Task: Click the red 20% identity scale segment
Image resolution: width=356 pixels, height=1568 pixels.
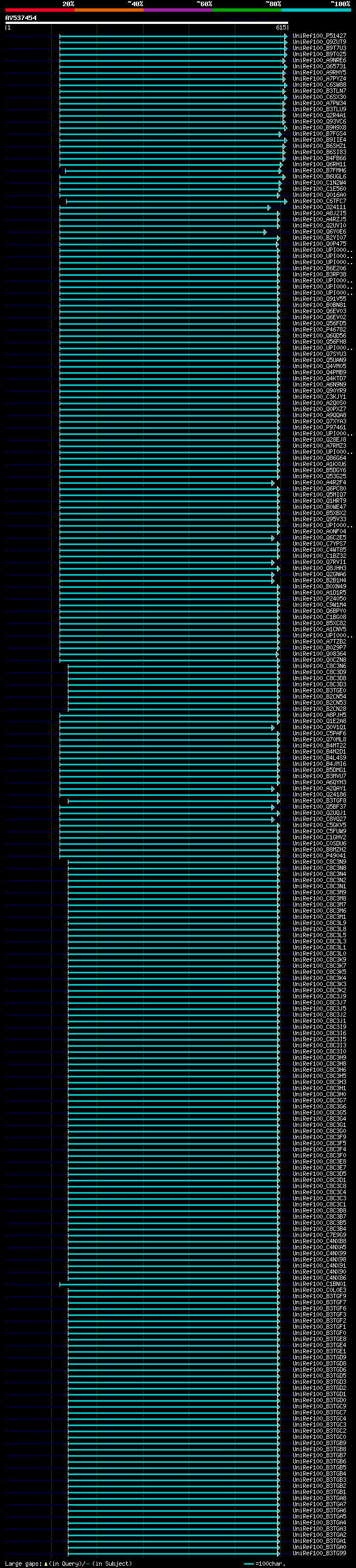Action: pos(39,10)
